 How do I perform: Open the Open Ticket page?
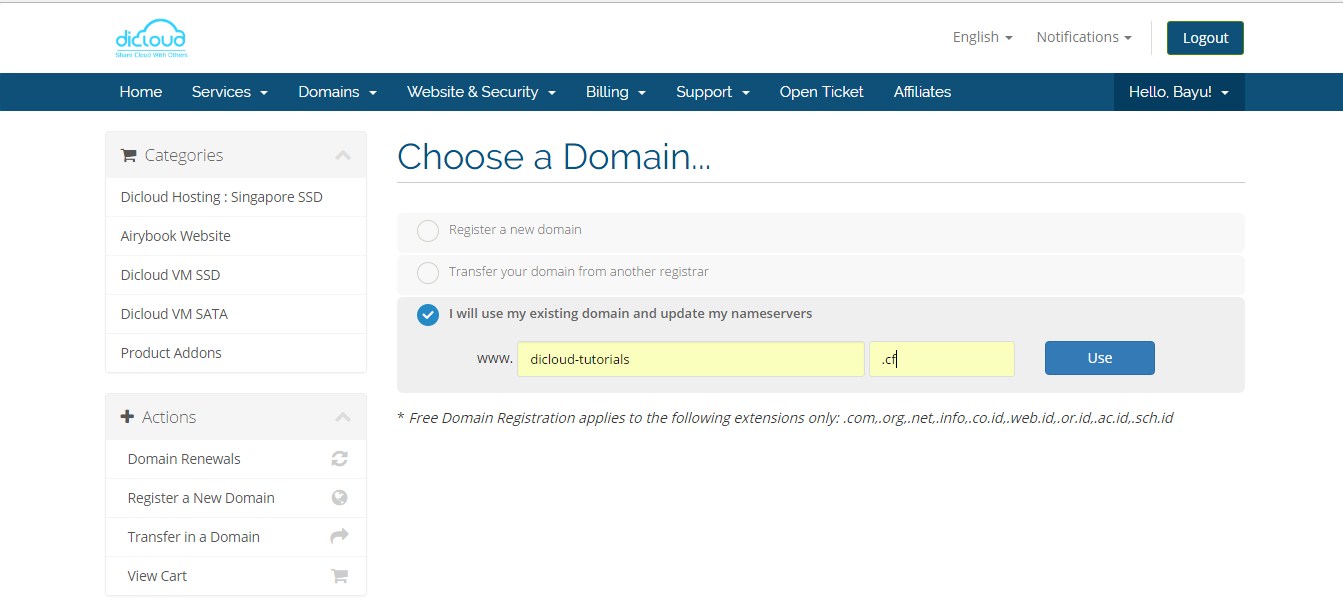pyautogui.click(x=821, y=92)
